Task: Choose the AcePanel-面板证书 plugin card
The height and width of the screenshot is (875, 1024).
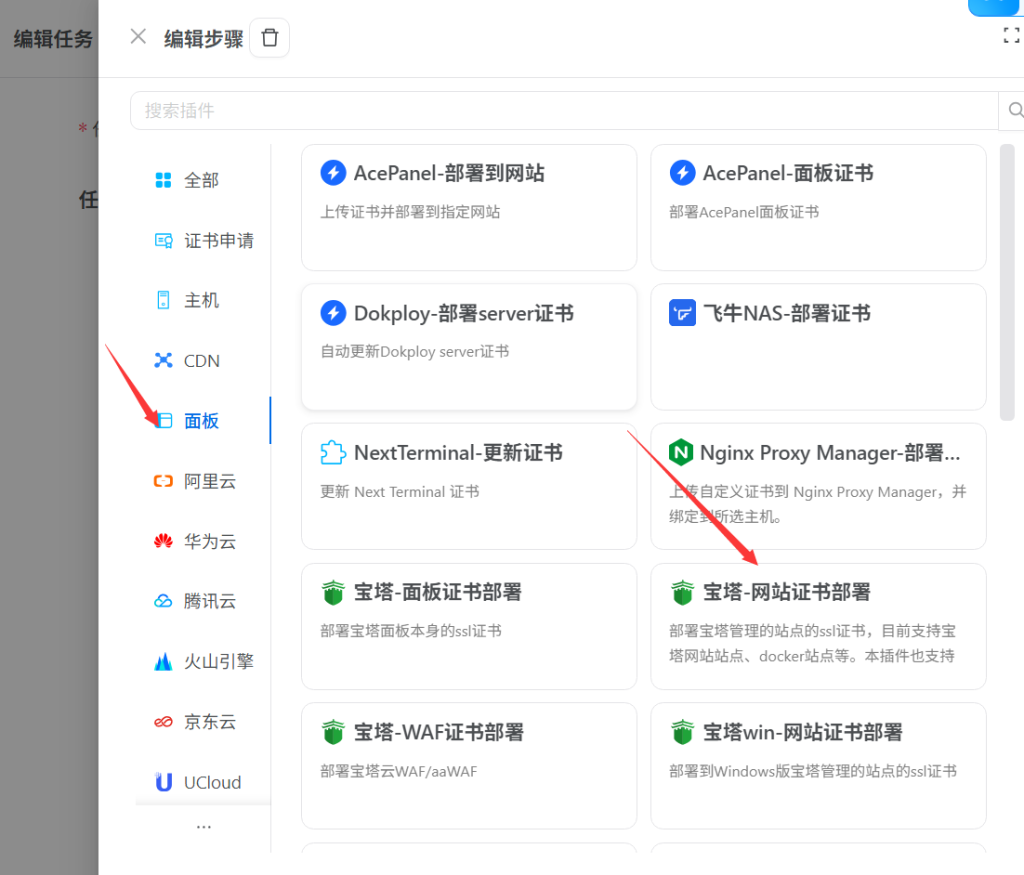Action: [818, 208]
